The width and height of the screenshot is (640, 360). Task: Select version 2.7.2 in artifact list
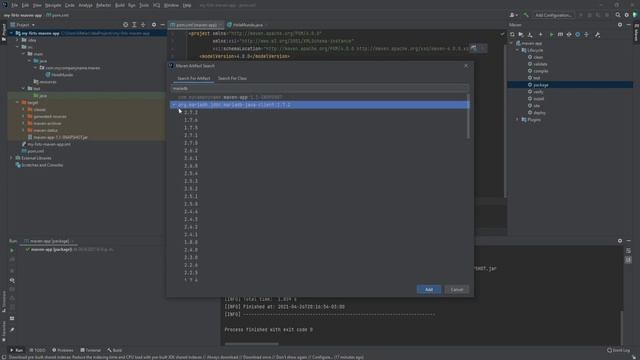(191, 112)
